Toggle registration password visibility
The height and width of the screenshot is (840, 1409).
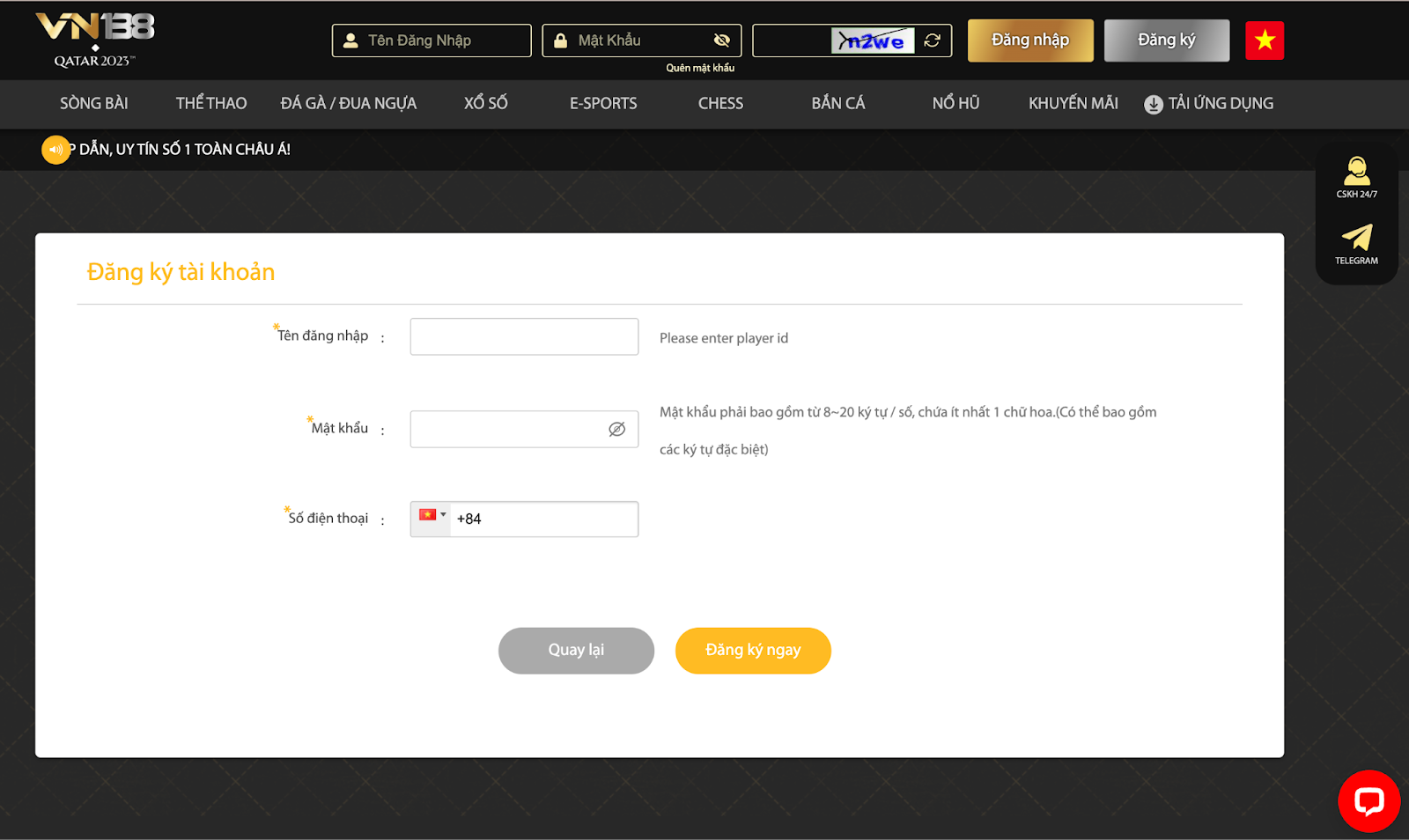(616, 429)
